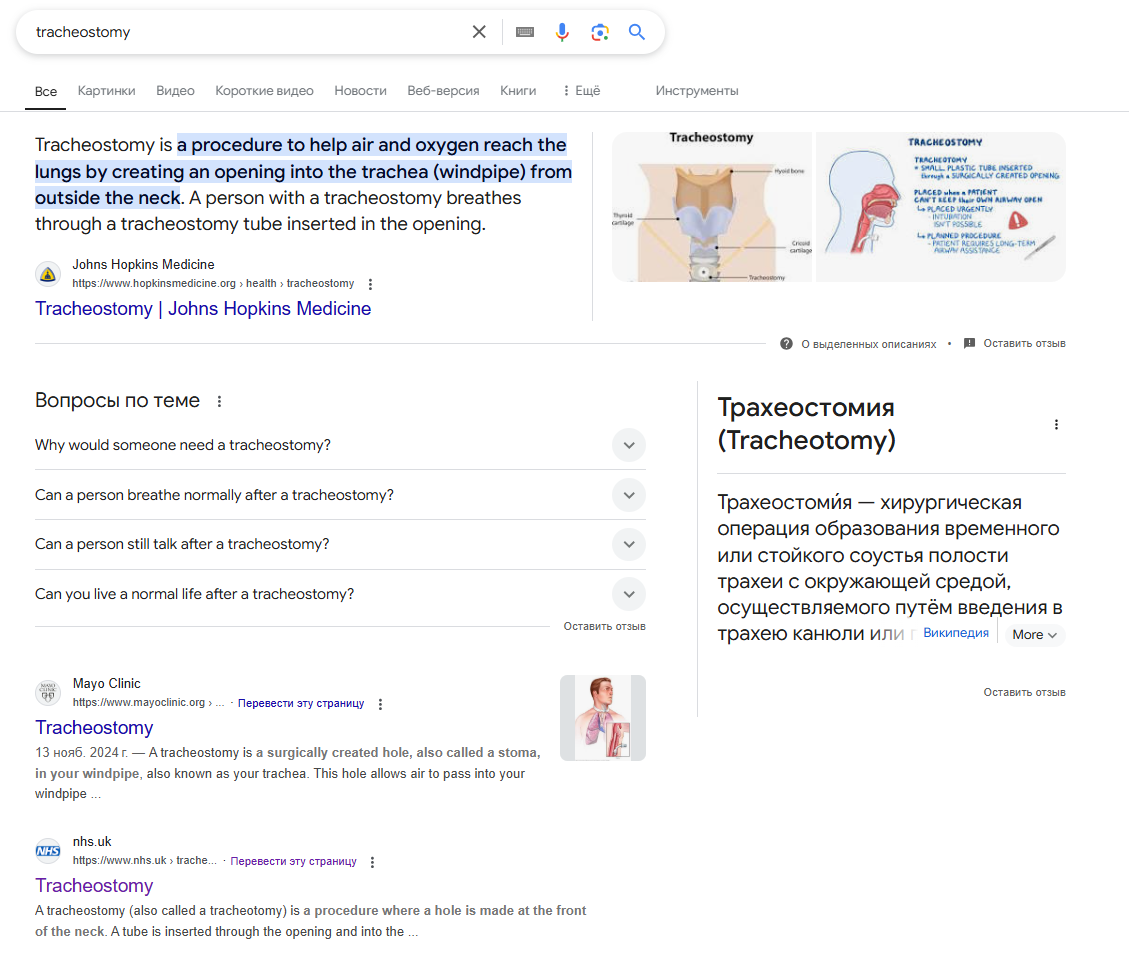1129x953 pixels.
Task: Open the Ещё more tabs menu
Action: point(582,91)
